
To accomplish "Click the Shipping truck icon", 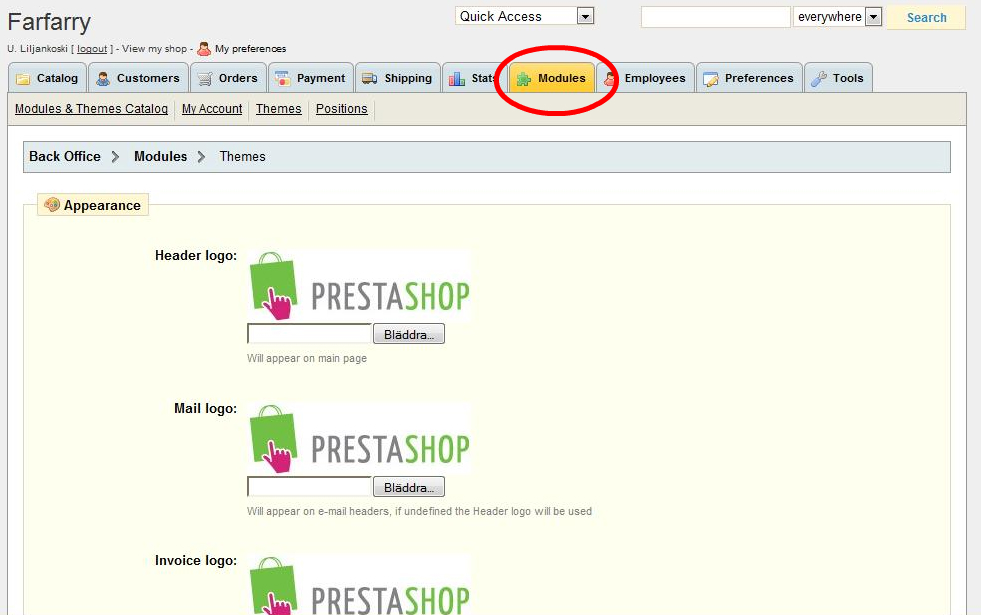I will pyautogui.click(x=370, y=79).
